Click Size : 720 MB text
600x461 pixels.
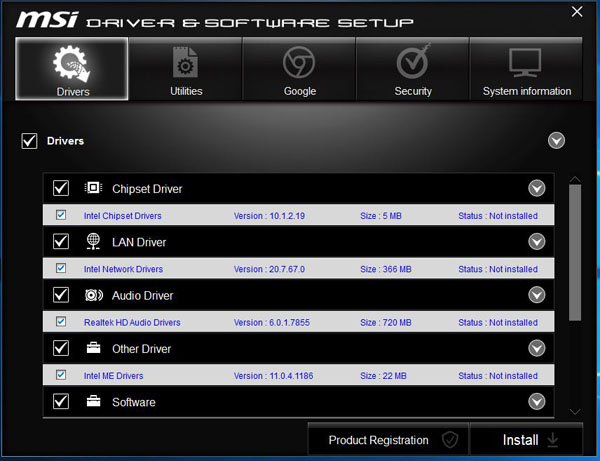point(386,323)
